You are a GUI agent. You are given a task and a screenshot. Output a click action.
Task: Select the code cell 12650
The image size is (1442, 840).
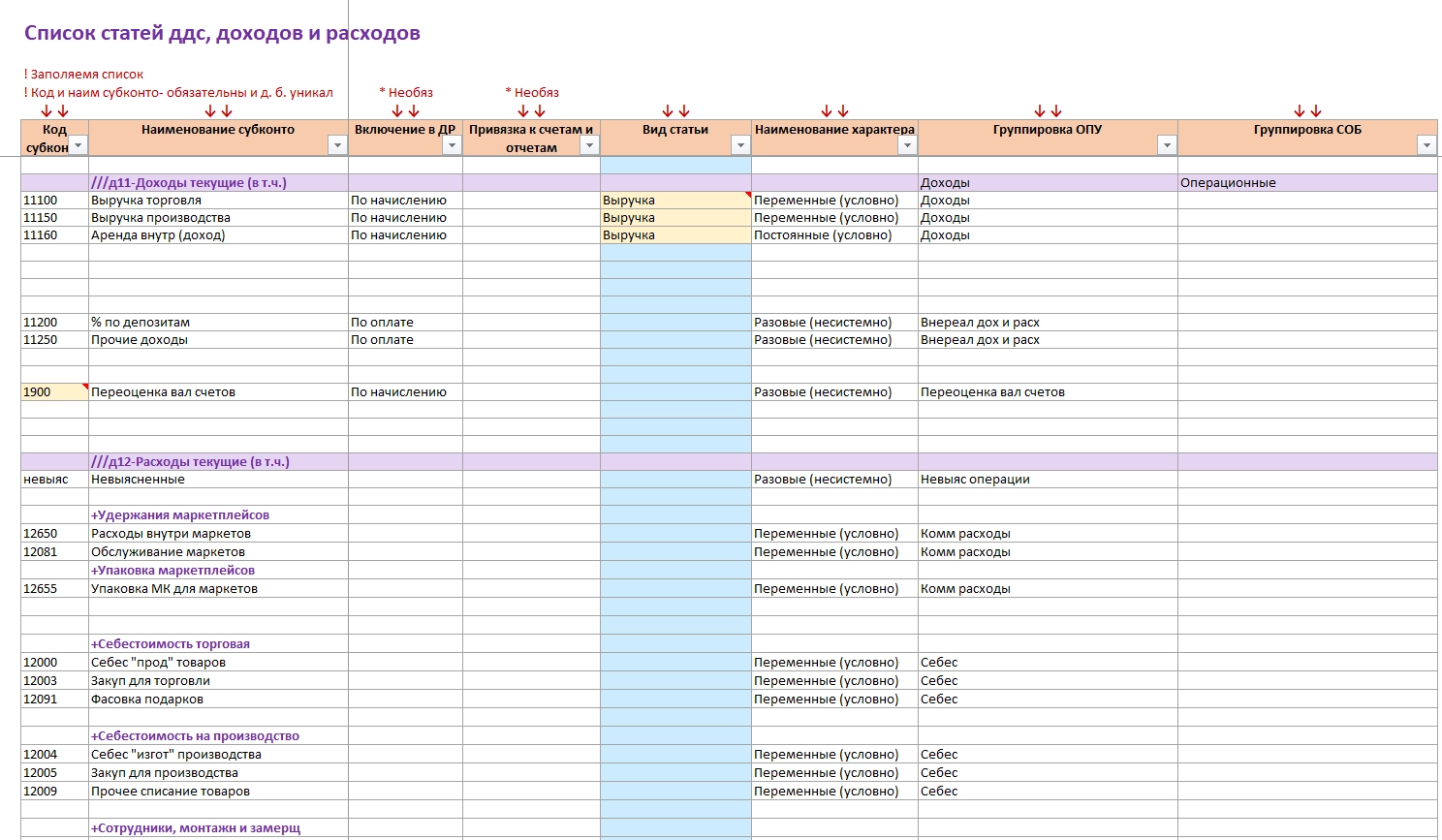coord(54,534)
